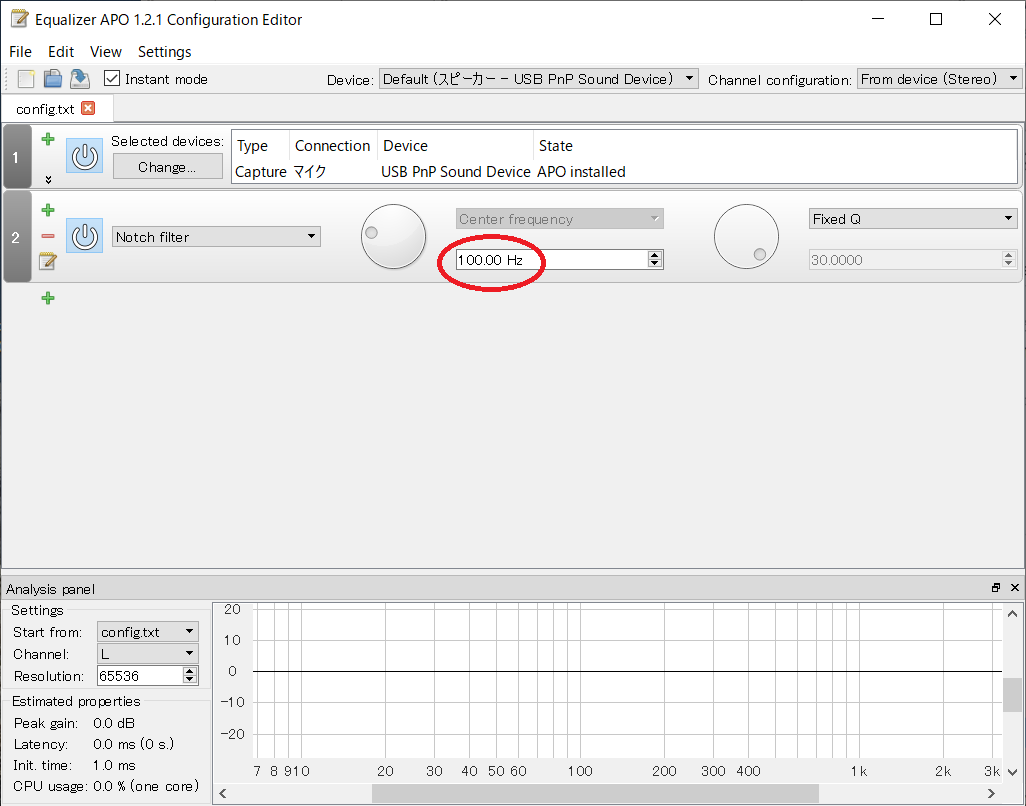Screen dimensions: 1026x806
Task: Open the Notch filter type dropdown
Action: (x=217, y=236)
